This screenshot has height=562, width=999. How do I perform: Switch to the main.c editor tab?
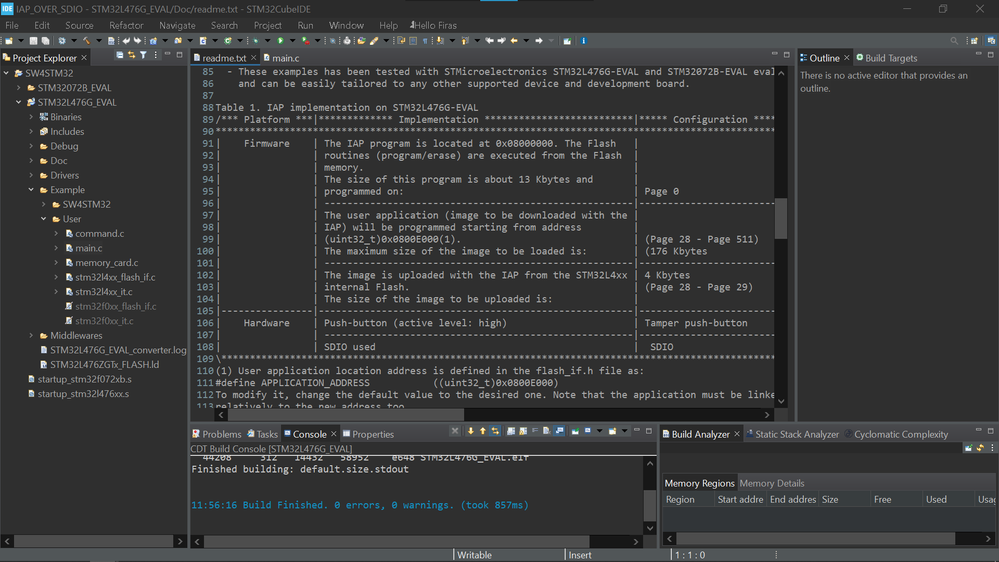pyautogui.click(x=281, y=58)
